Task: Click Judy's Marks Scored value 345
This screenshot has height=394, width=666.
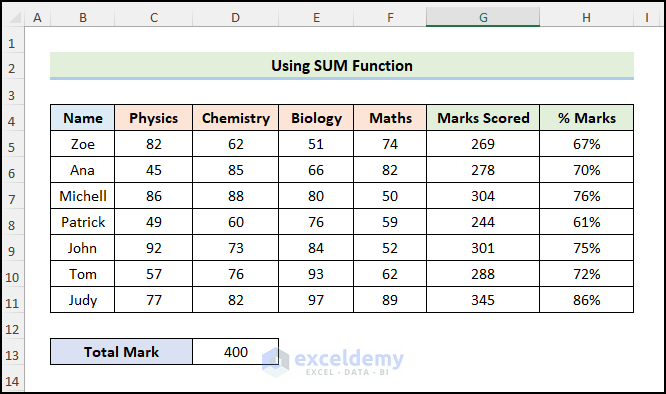Action: [x=483, y=300]
